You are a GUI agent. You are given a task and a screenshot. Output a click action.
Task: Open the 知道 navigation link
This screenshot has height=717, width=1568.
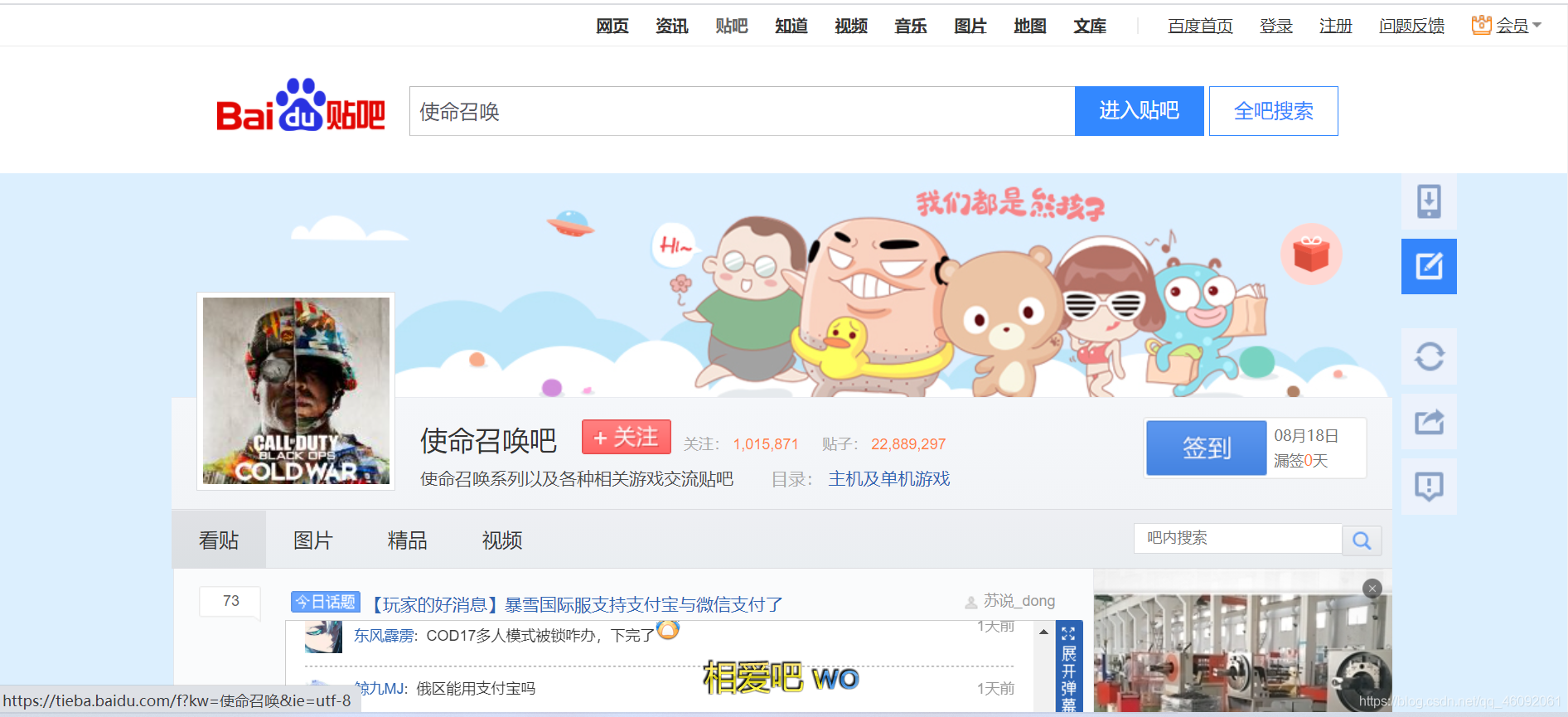click(791, 27)
